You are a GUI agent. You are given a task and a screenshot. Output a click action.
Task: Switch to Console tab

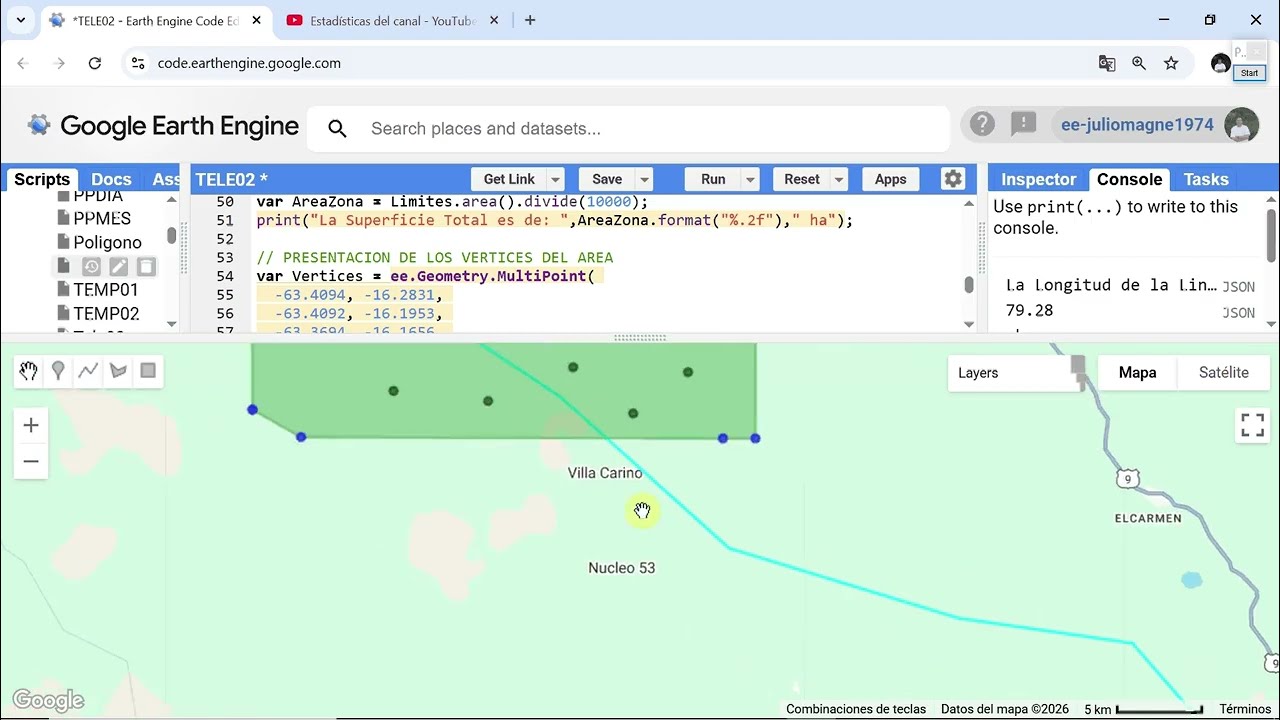(1129, 179)
